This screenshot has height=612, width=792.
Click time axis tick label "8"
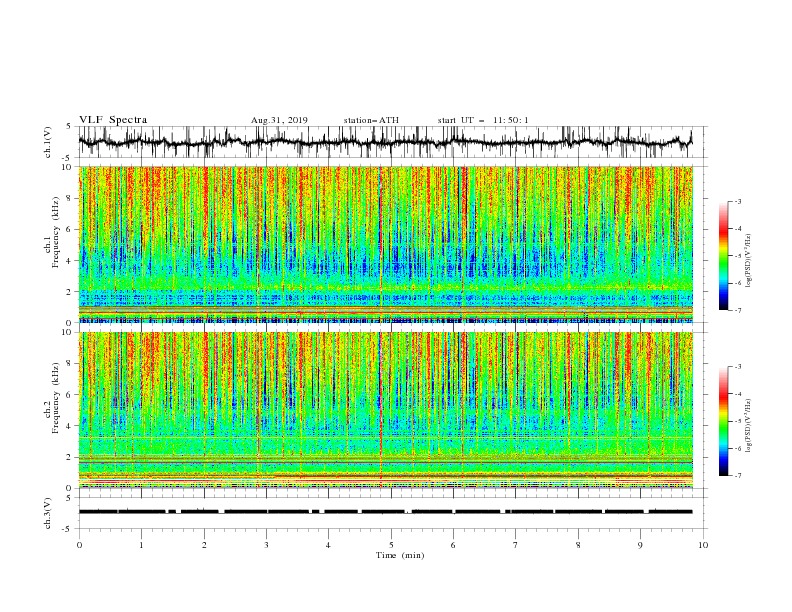[x=578, y=545]
